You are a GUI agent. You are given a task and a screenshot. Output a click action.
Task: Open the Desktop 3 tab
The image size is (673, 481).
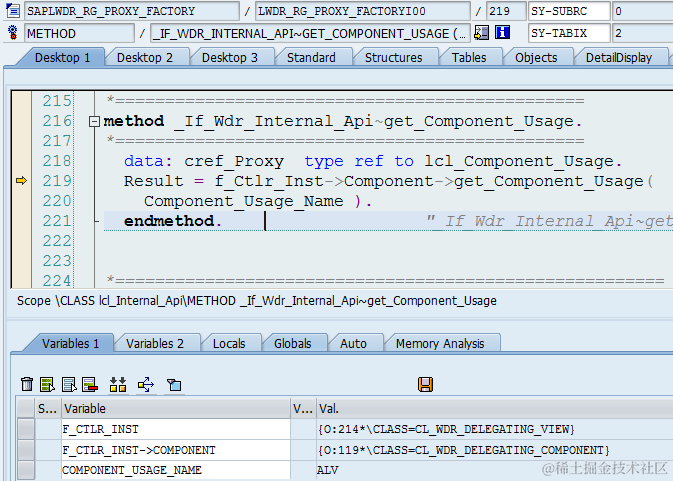point(230,57)
